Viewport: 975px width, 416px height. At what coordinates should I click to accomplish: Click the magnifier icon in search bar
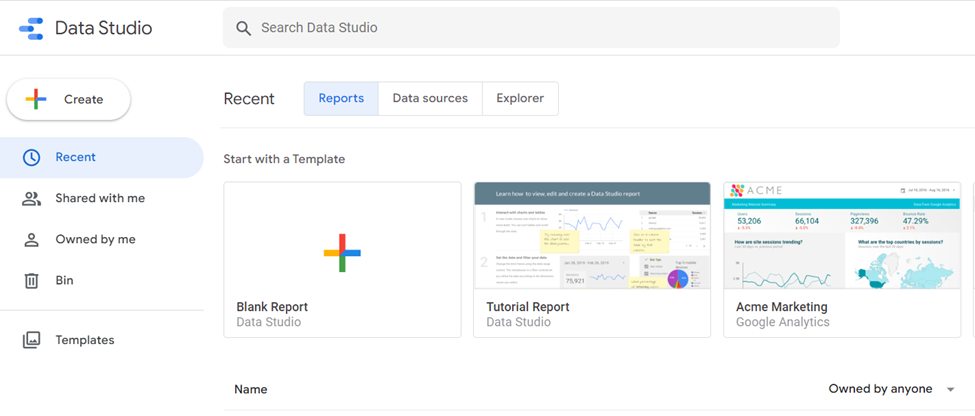[x=243, y=28]
